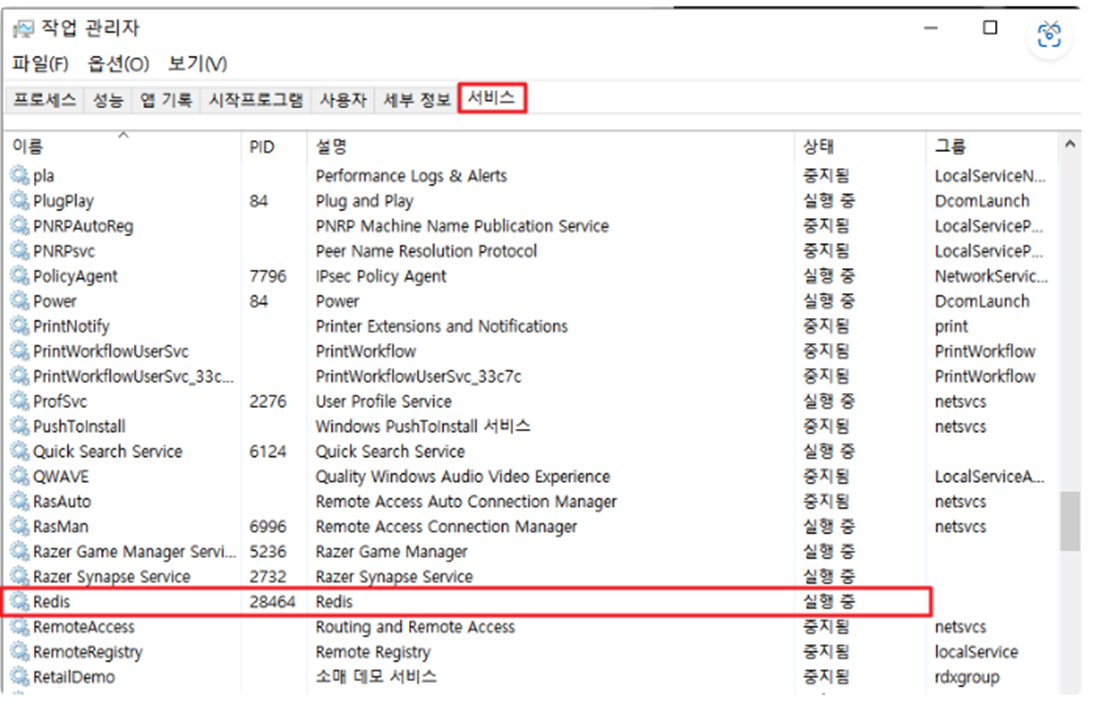Click the PrintNotify gear icon

(x=20, y=326)
